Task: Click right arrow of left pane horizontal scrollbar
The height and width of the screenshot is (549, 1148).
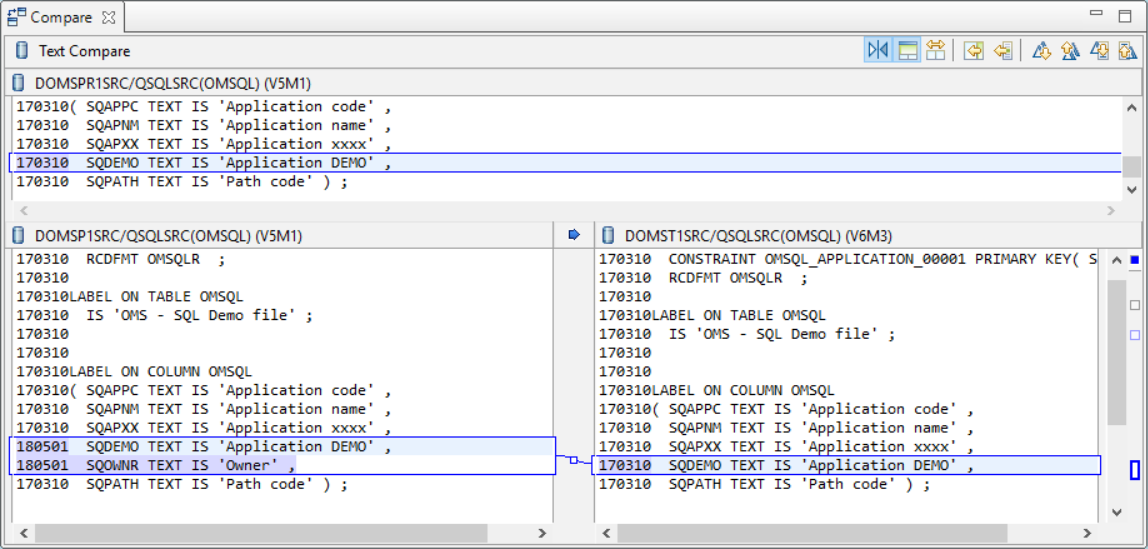Action: [x=542, y=534]
